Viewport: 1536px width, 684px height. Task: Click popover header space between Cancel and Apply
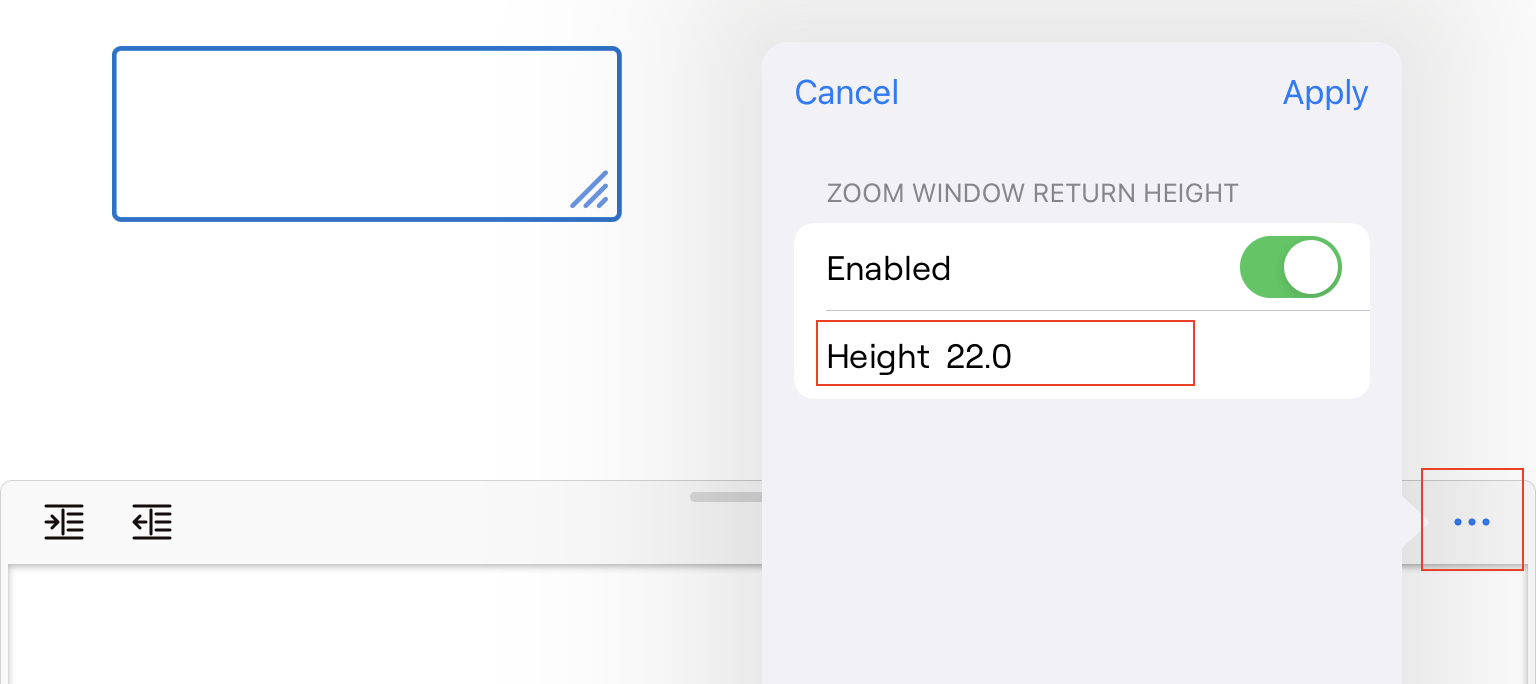[1090, 93]
